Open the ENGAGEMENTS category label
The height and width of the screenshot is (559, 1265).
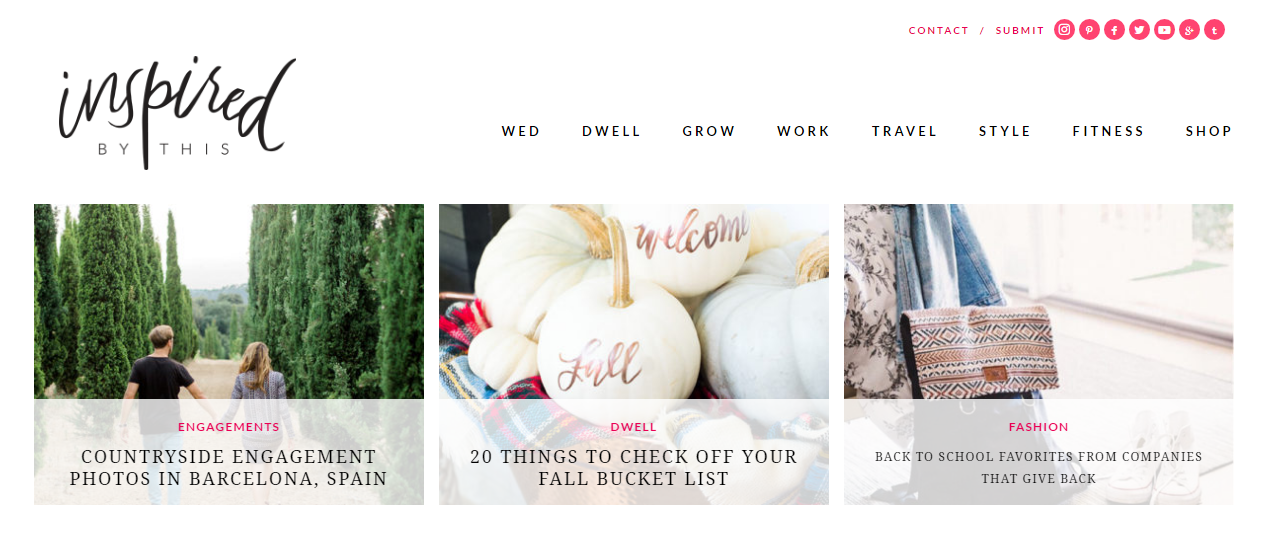[229, 427]
